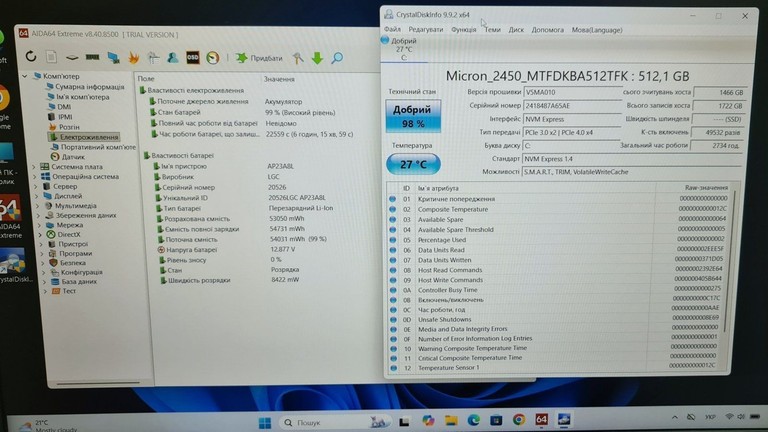Select Ім'я комп'ютера in the tree

pyautogui.click(x=82, y=96)
